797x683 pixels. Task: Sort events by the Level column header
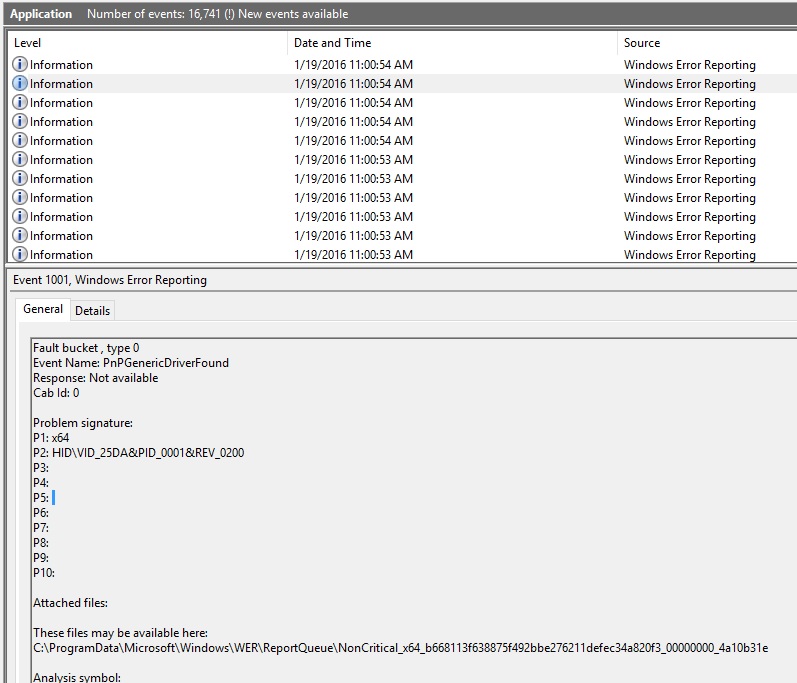tap(27, 43)
